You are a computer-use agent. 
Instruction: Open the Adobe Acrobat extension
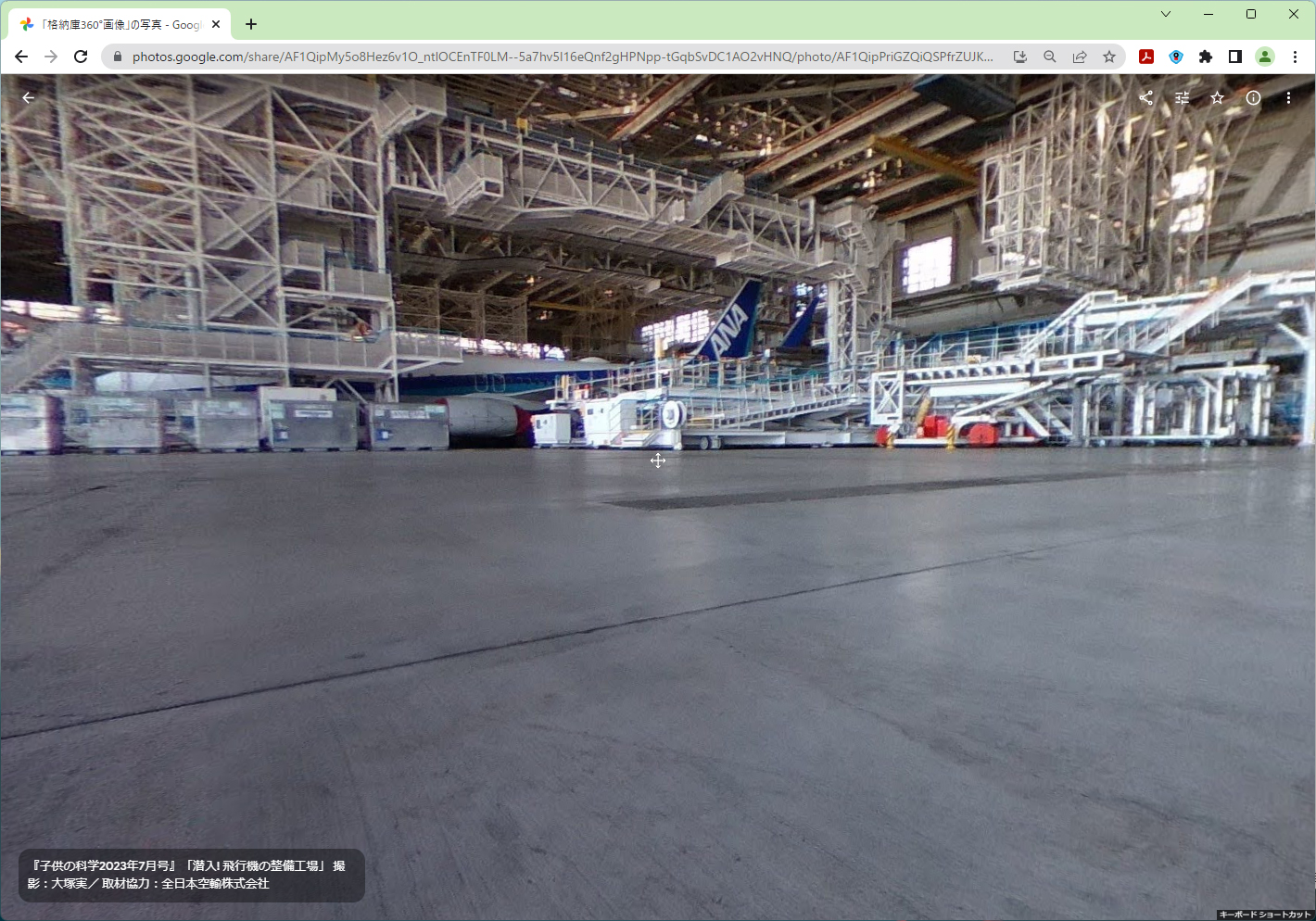click(1146, 57)
